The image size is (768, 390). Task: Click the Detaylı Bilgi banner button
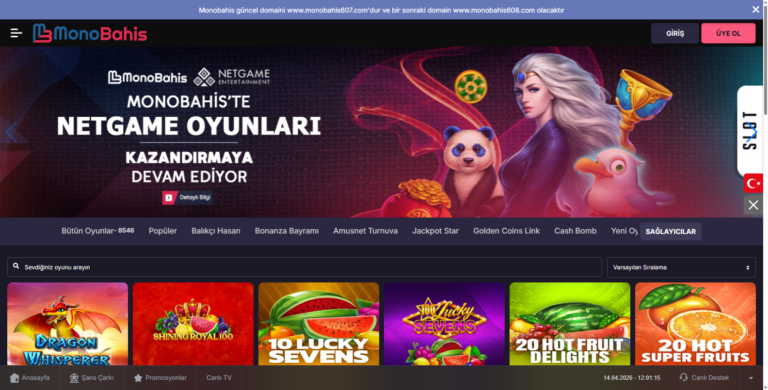coord(188,197)
